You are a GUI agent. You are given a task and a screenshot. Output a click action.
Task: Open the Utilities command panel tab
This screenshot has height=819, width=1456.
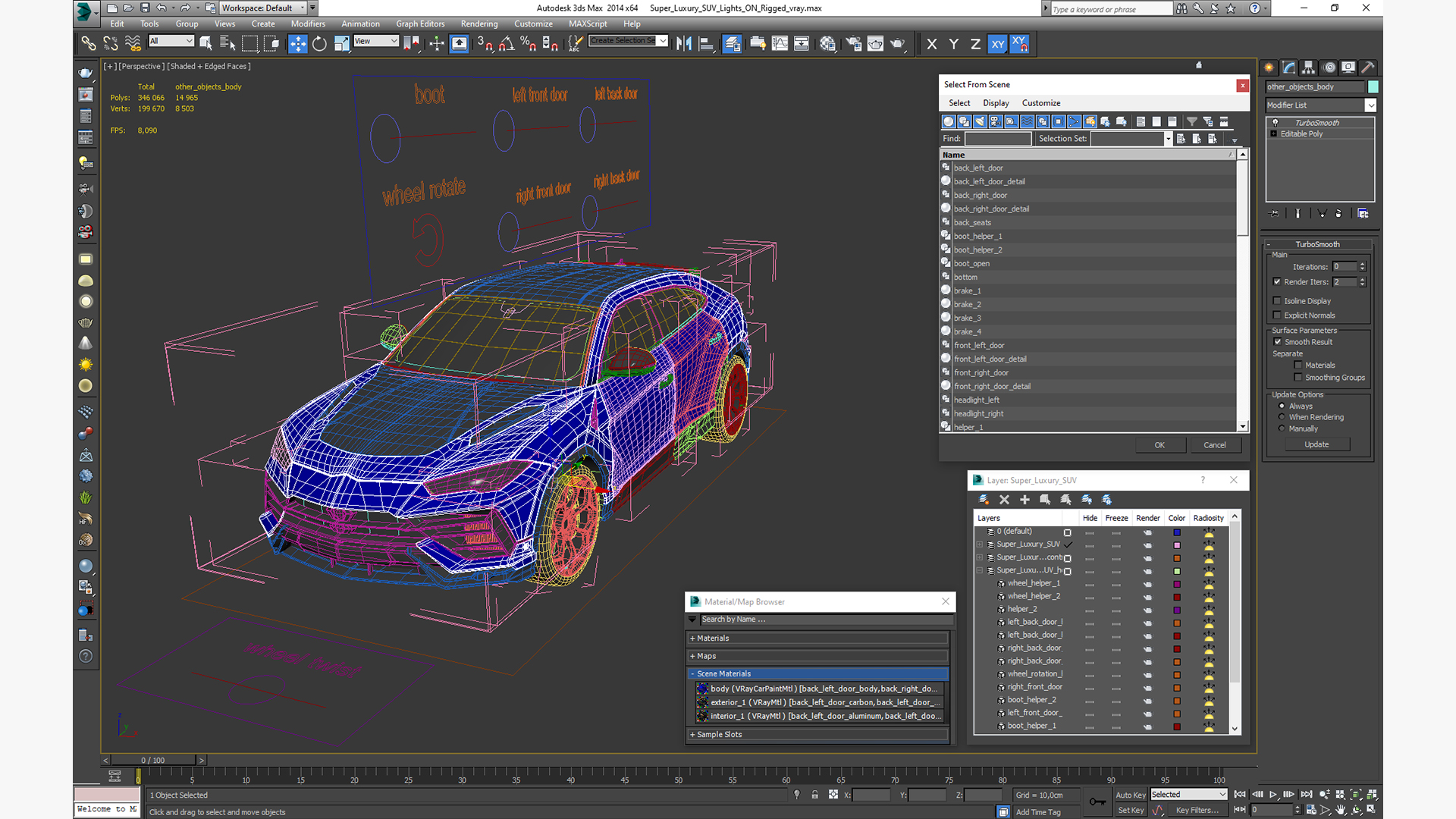coord(1368,67)
